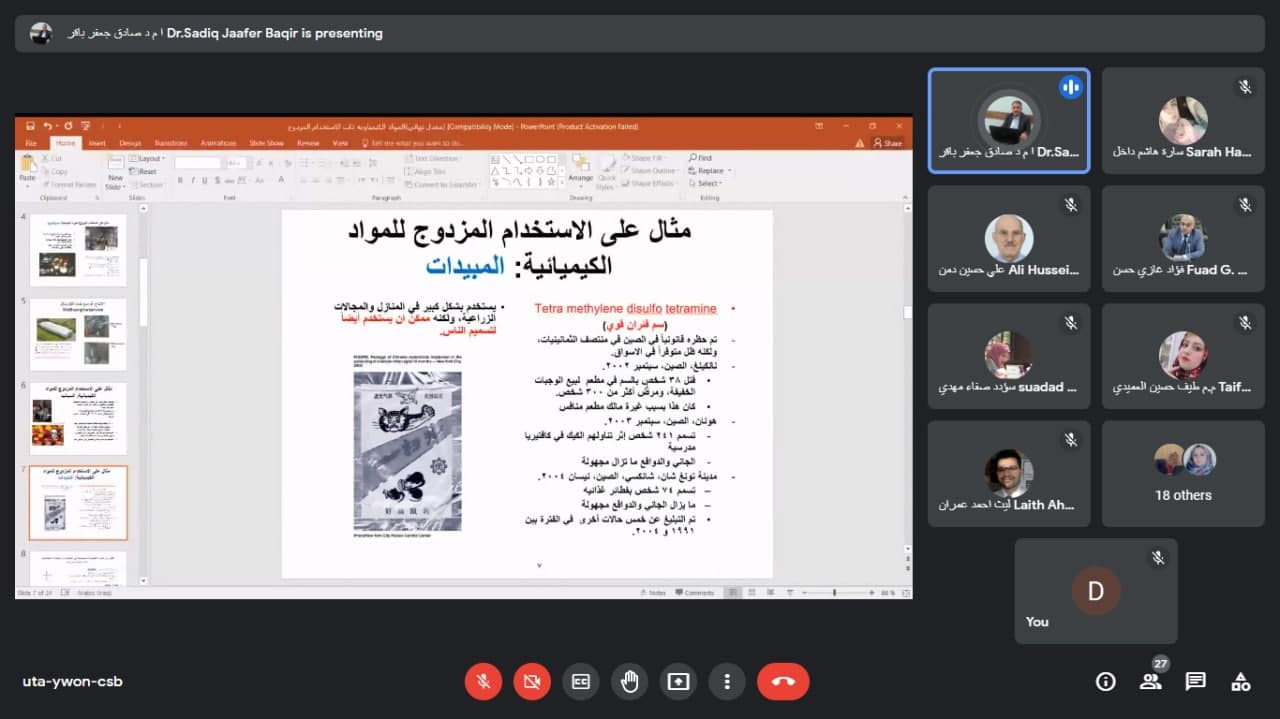Screen dimensions: 1280x719
Task: Open the Activities panel icon
Action: click(1241, 682)
